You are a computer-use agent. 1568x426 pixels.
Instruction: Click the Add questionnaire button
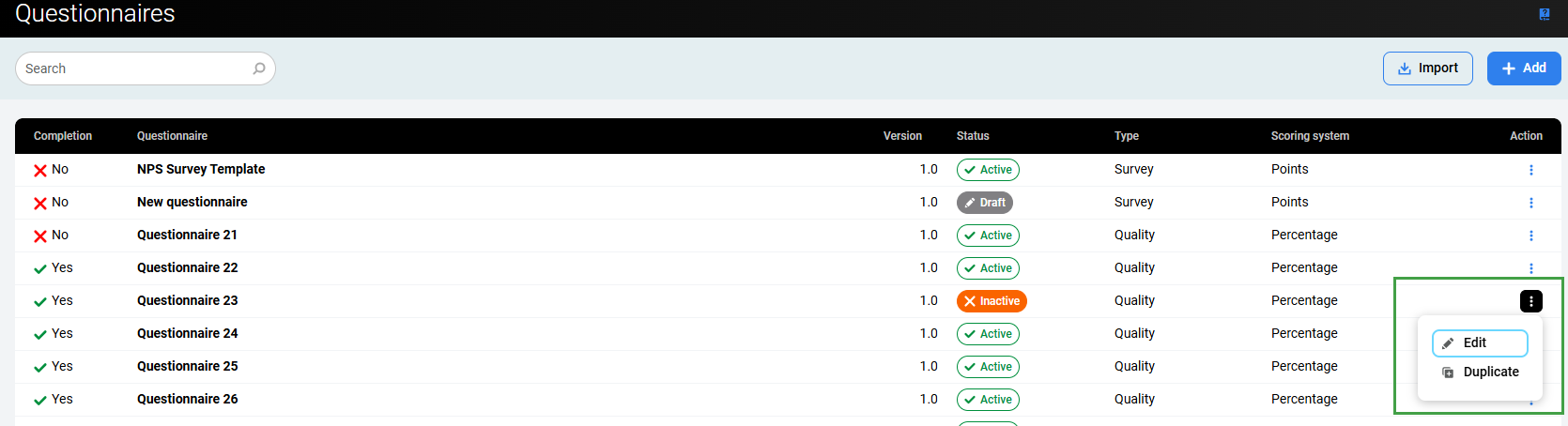(1523, 68)
